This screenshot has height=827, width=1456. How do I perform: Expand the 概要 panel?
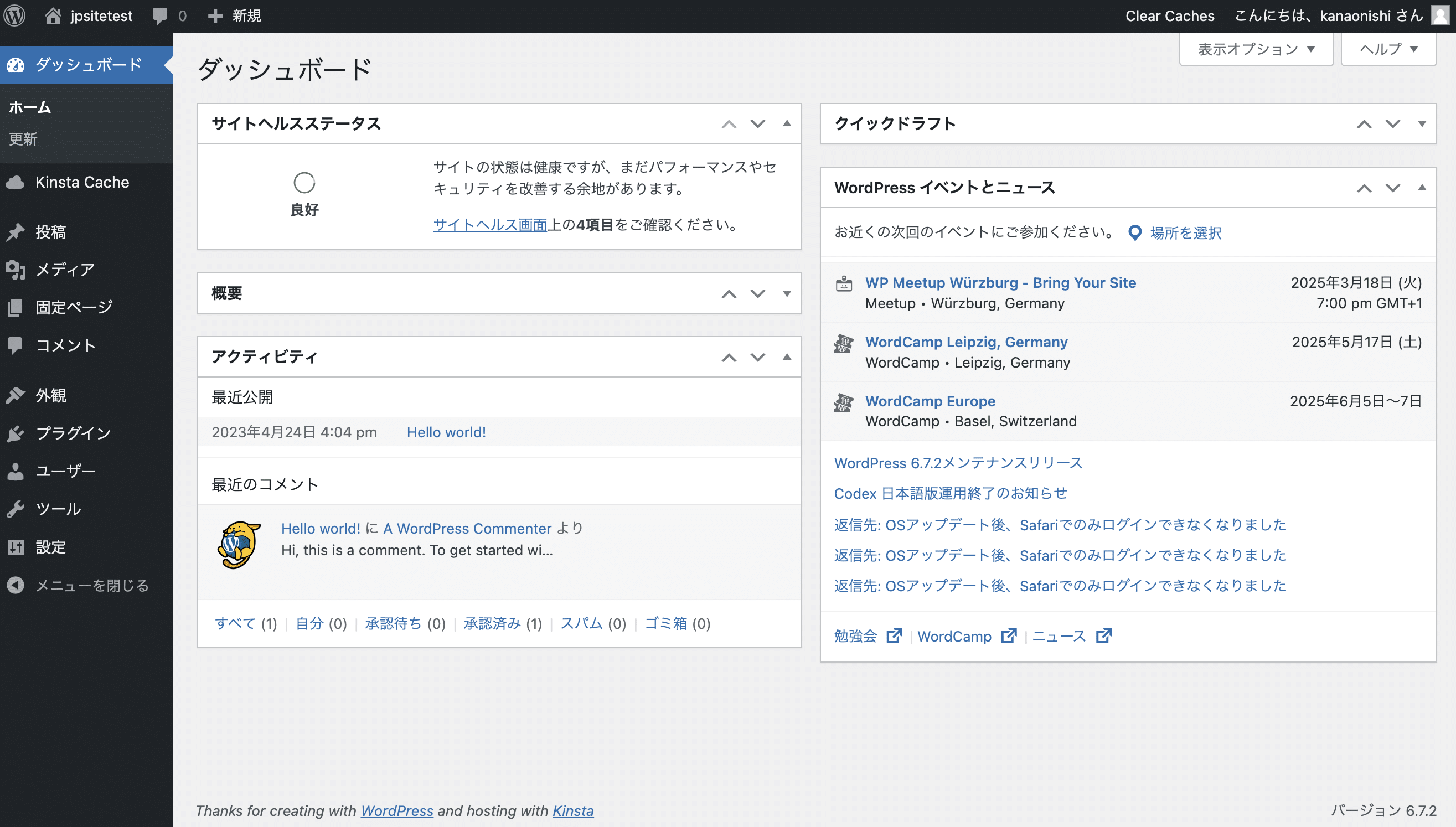coord(787,293)
